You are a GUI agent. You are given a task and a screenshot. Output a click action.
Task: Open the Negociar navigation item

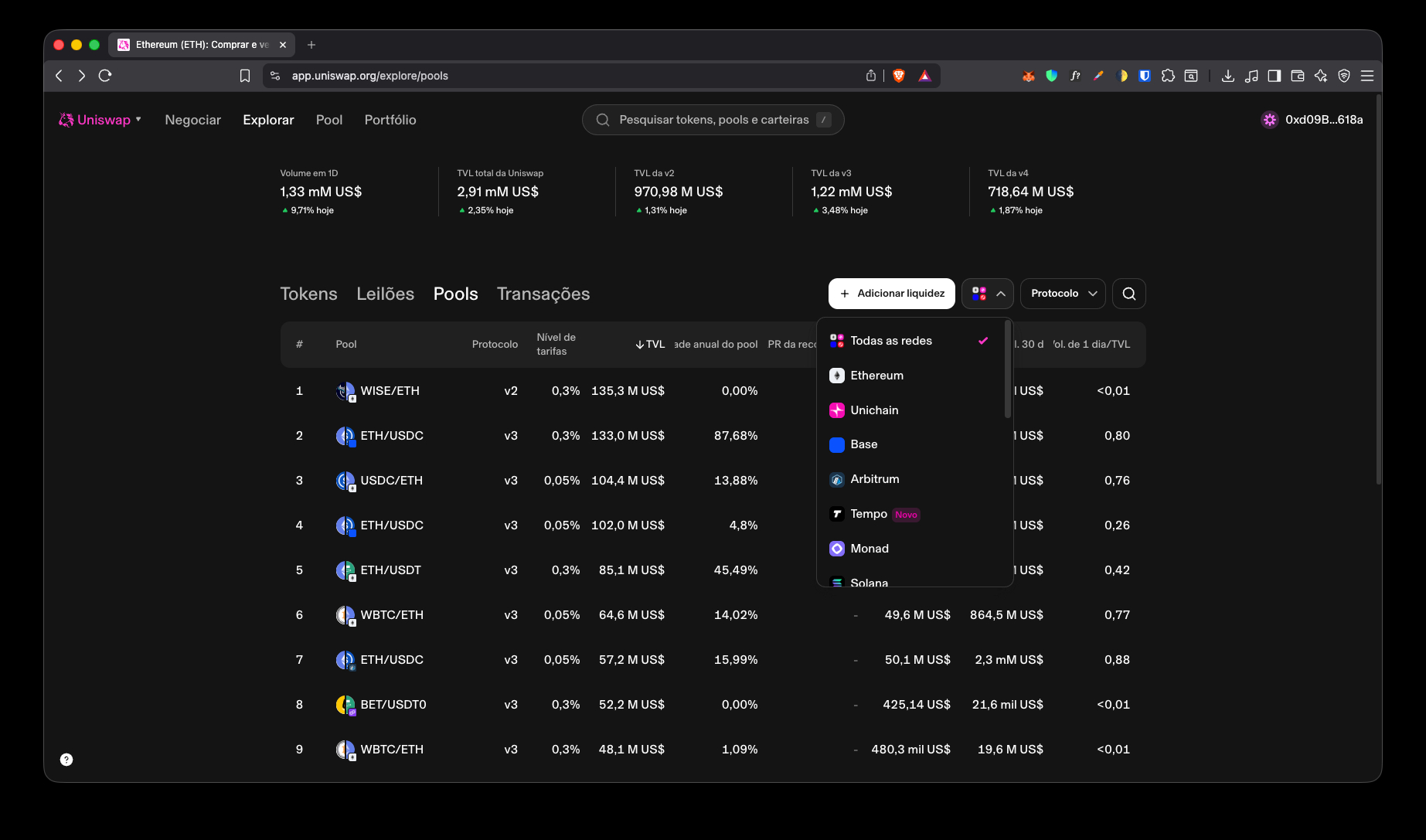(x=192, y=120)
